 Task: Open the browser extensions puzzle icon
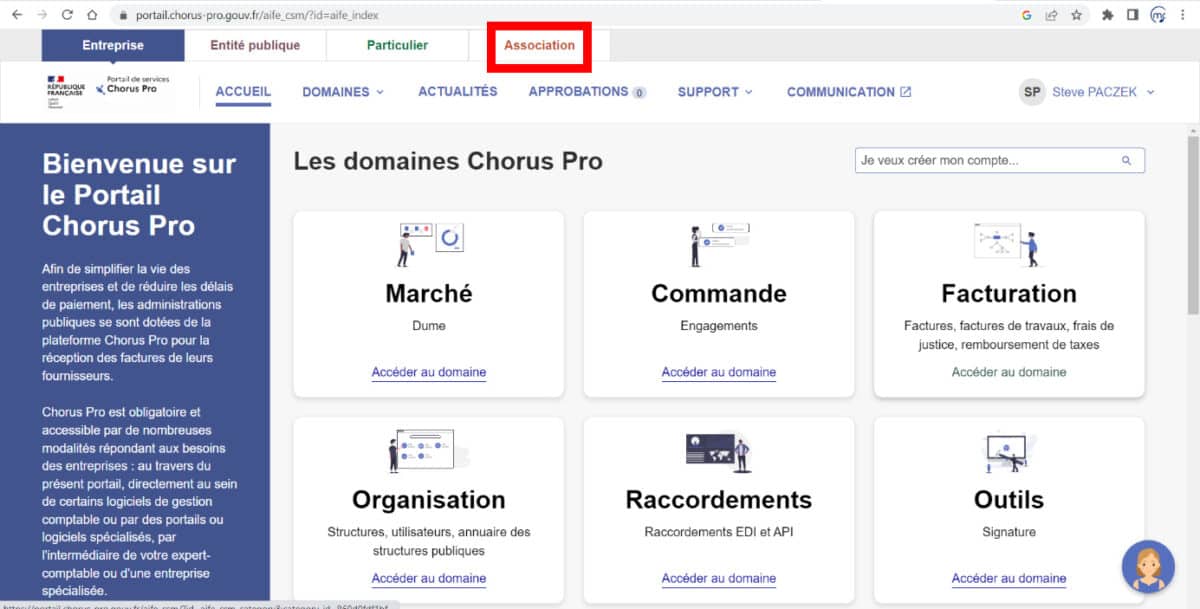click(x=1108, y=15)
